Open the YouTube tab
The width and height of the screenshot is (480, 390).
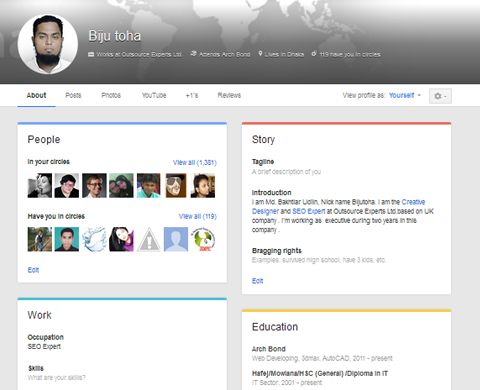pos(154,95)
